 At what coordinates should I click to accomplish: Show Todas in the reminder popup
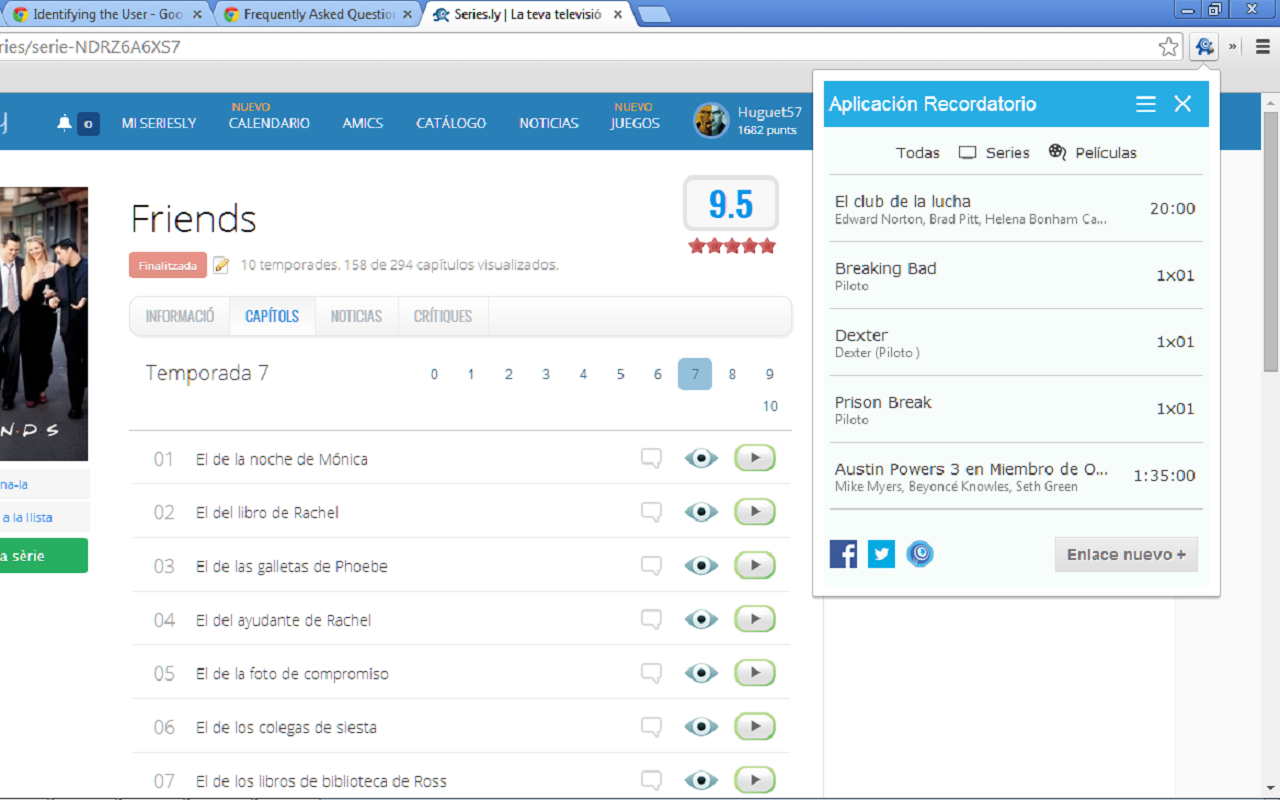pyautogui.click(x=918, y=153)
